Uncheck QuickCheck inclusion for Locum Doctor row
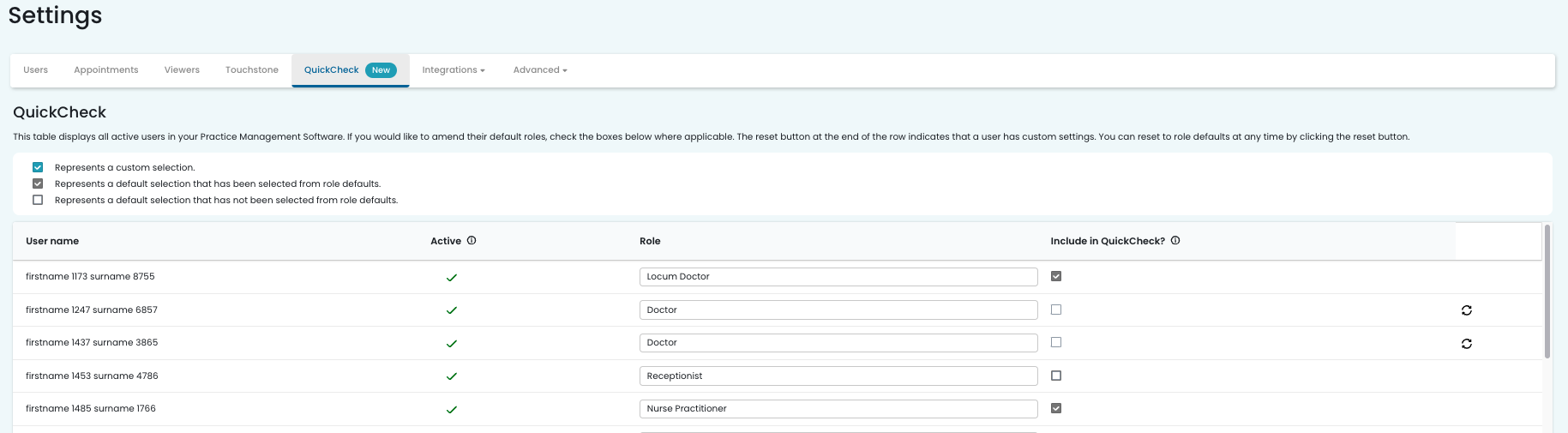 click(1056, 276)
